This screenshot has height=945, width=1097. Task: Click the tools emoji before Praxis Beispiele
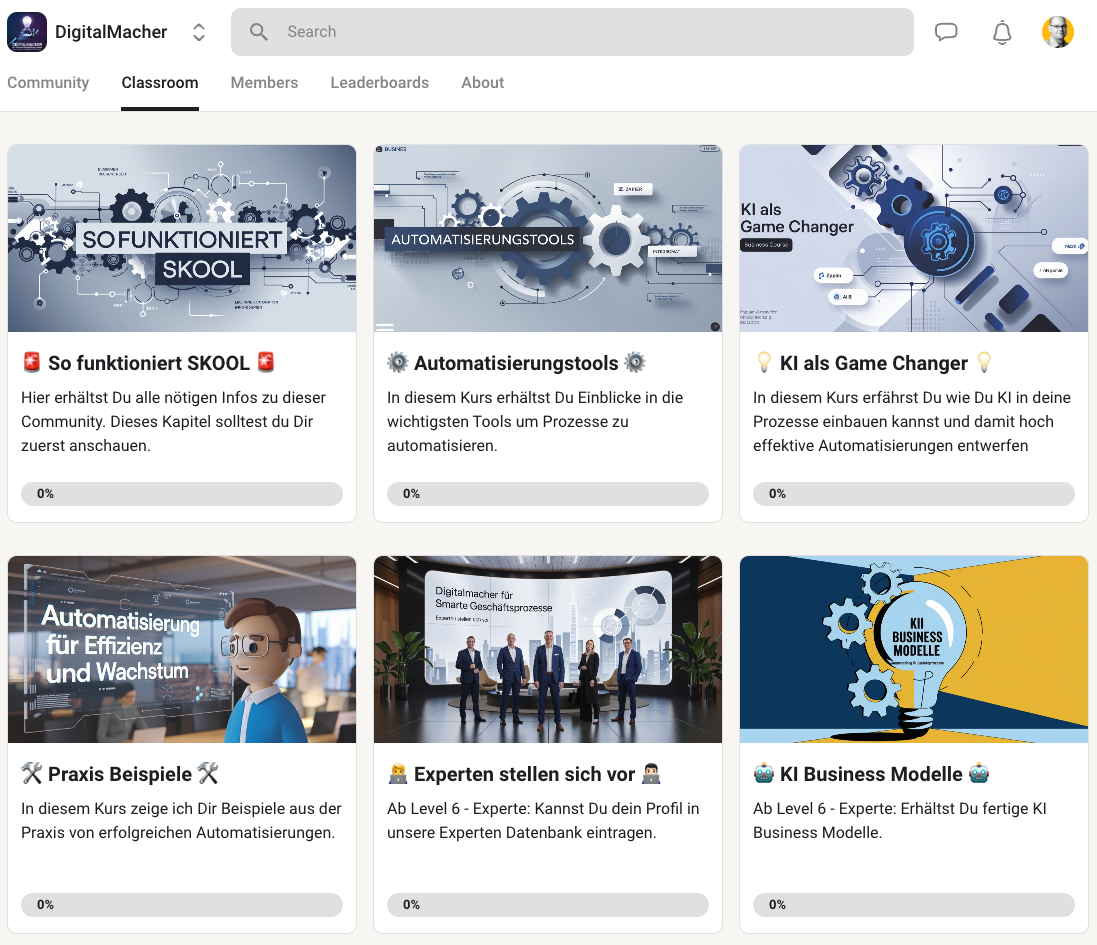31,774
